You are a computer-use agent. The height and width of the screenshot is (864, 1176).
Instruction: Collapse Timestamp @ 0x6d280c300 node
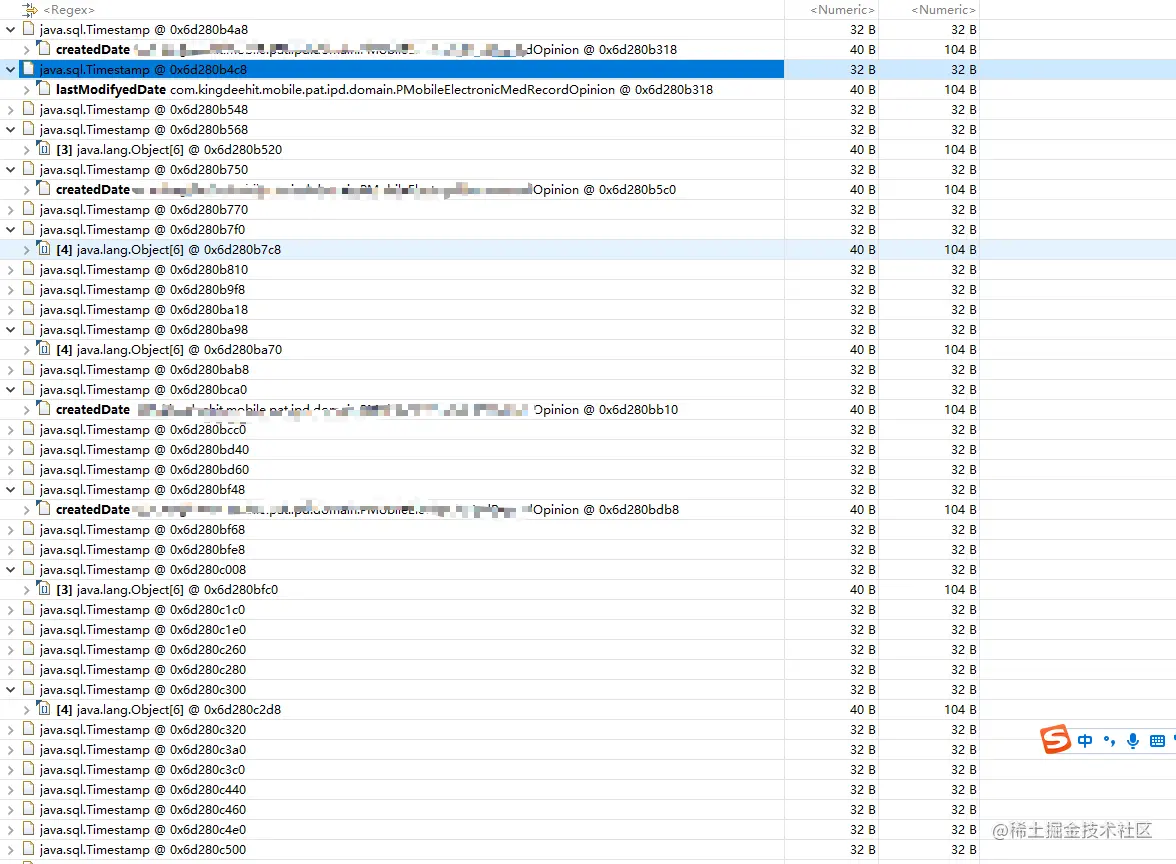coord(10,690)
